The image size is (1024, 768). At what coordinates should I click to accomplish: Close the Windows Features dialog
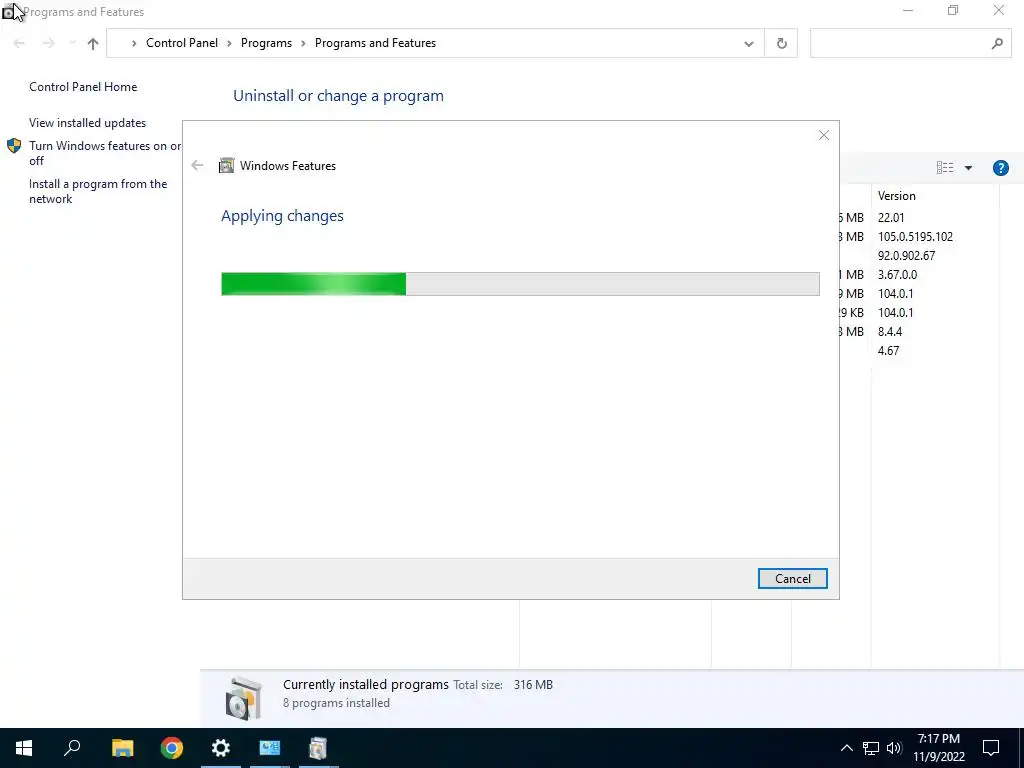point(824,135)
